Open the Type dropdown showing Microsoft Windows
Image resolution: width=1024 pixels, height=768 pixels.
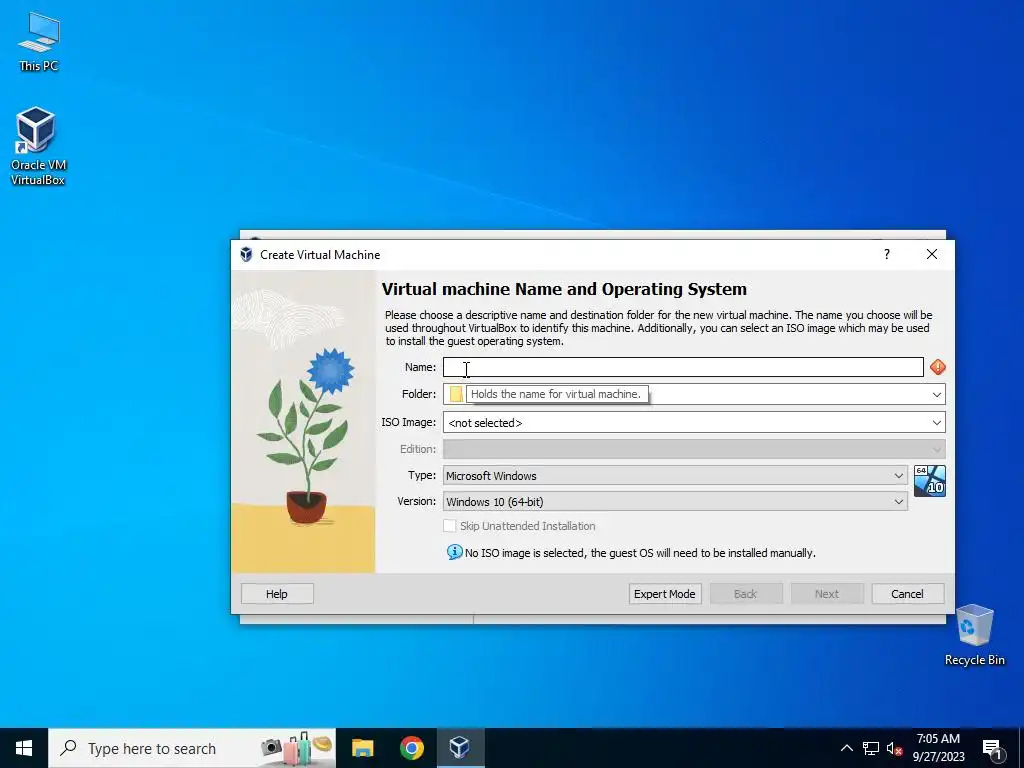(675, 475)
